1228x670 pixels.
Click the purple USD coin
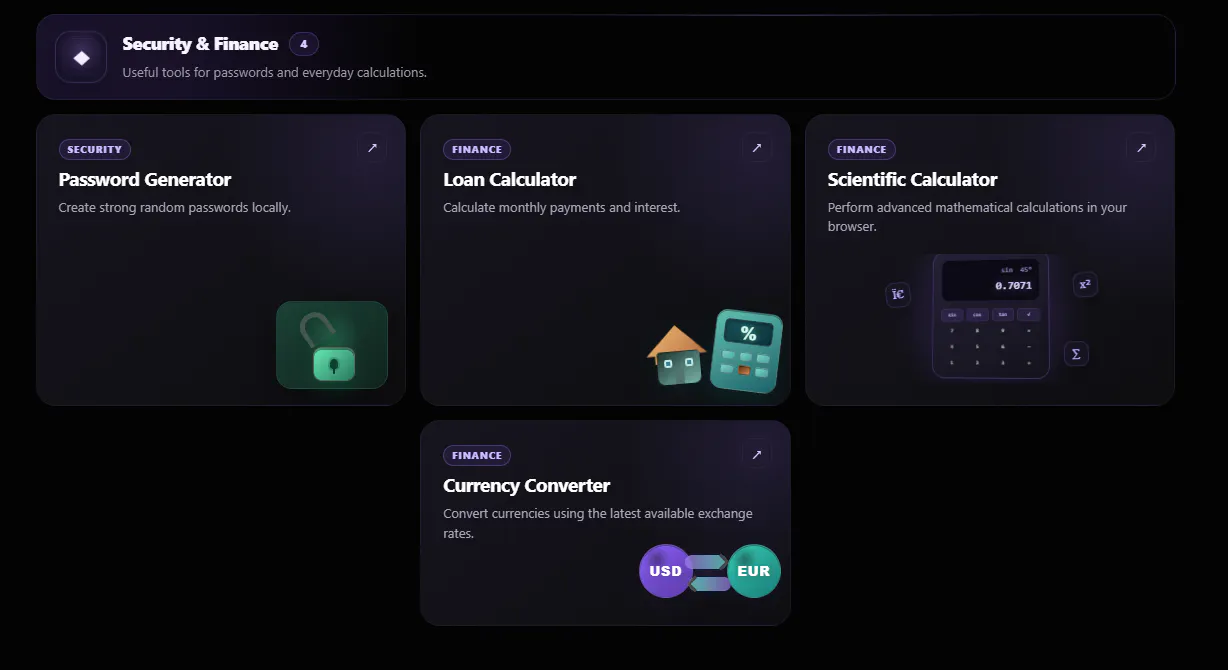tap(665, 571)
